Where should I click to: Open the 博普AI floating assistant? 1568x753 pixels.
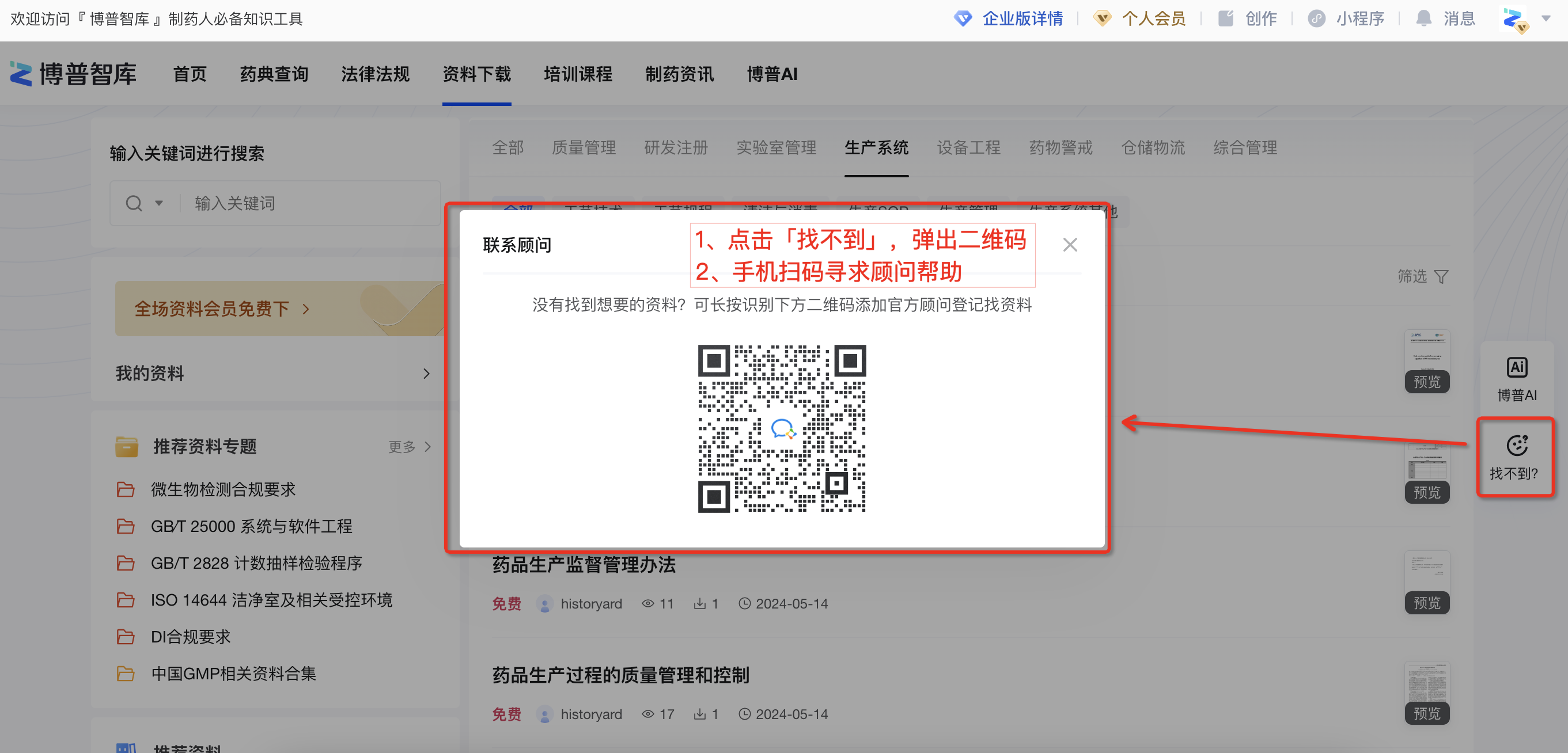tap(1516, 378)
